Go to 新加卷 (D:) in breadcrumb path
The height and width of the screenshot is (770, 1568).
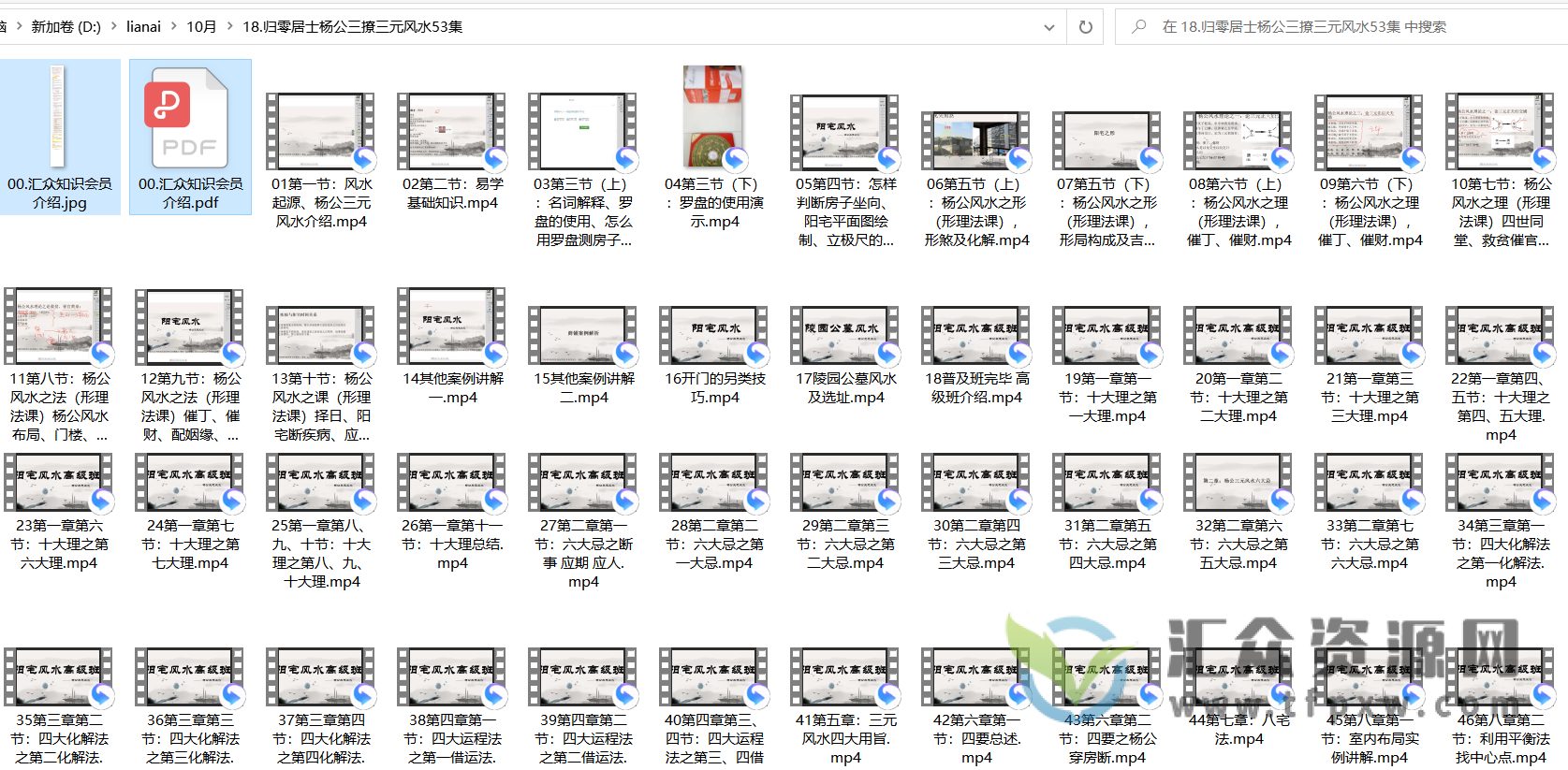pyautogui.click(x=66, y=27)
